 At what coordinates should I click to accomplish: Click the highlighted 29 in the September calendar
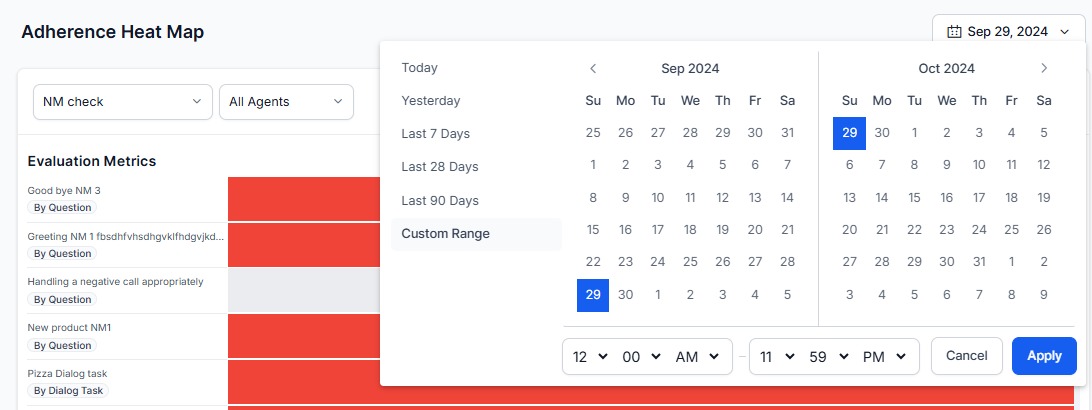pos(593,295)
